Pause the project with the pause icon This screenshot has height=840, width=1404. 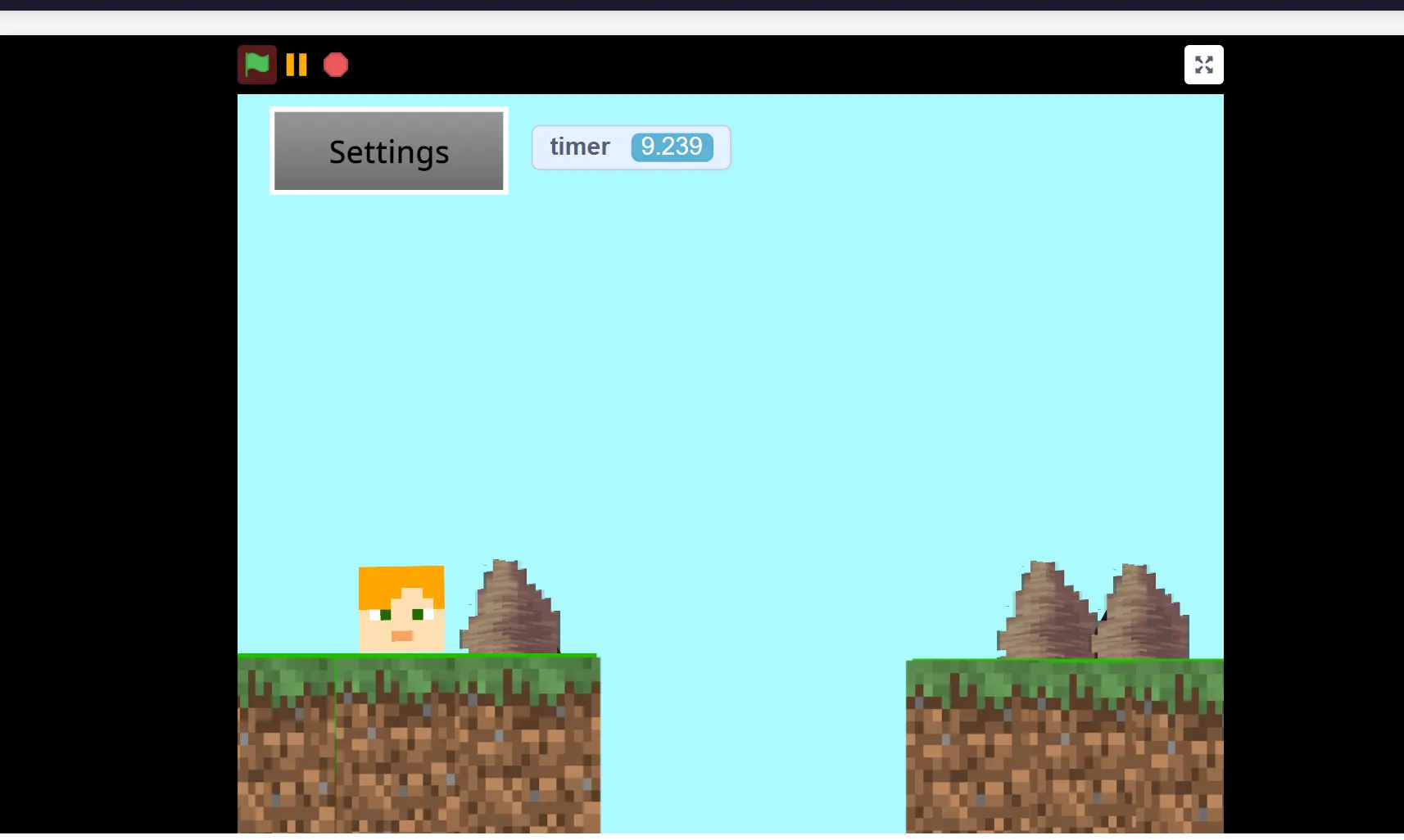click(297, 65)
